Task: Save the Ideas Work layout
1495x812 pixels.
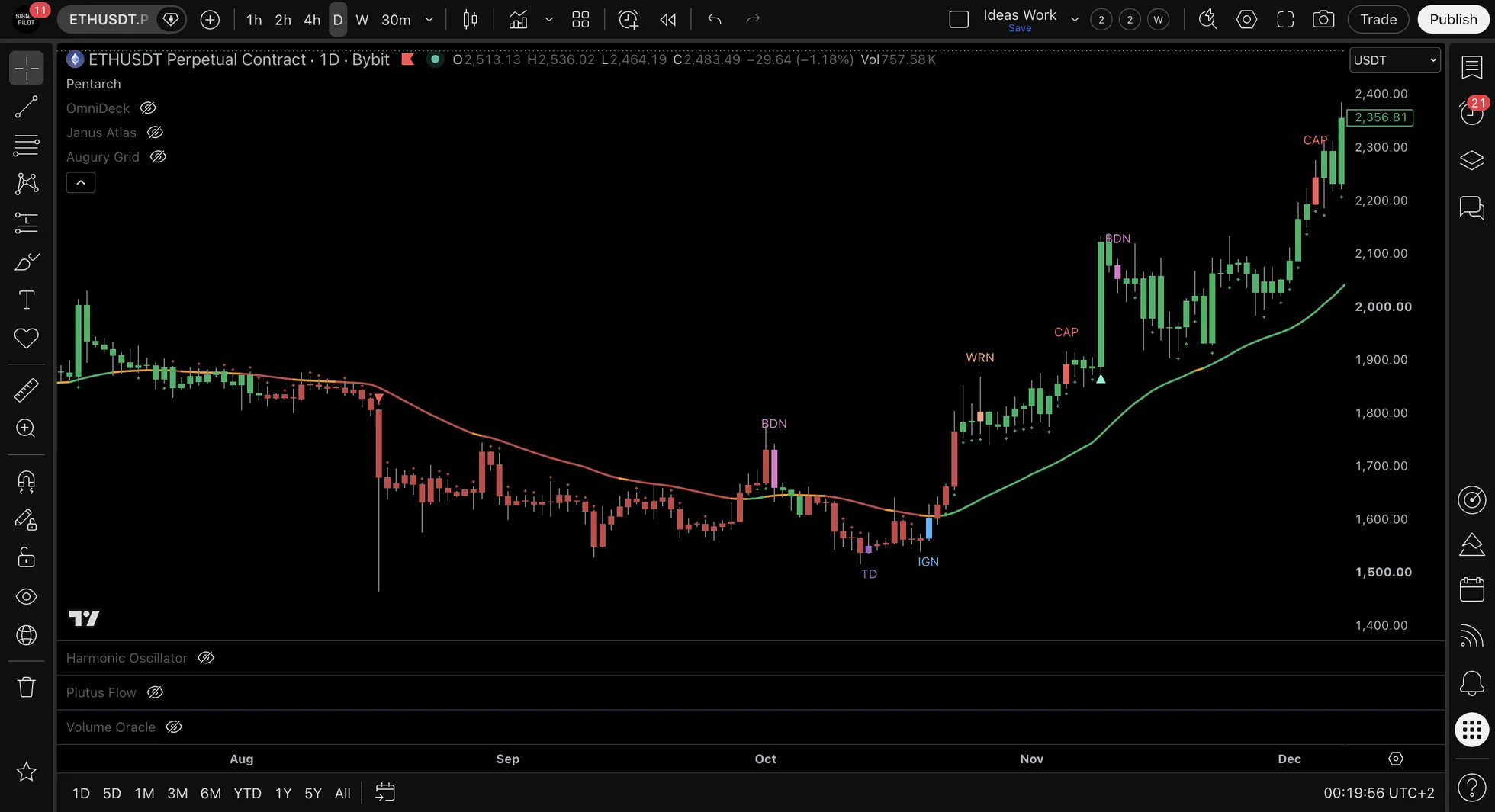Action: coord(1020,28)
